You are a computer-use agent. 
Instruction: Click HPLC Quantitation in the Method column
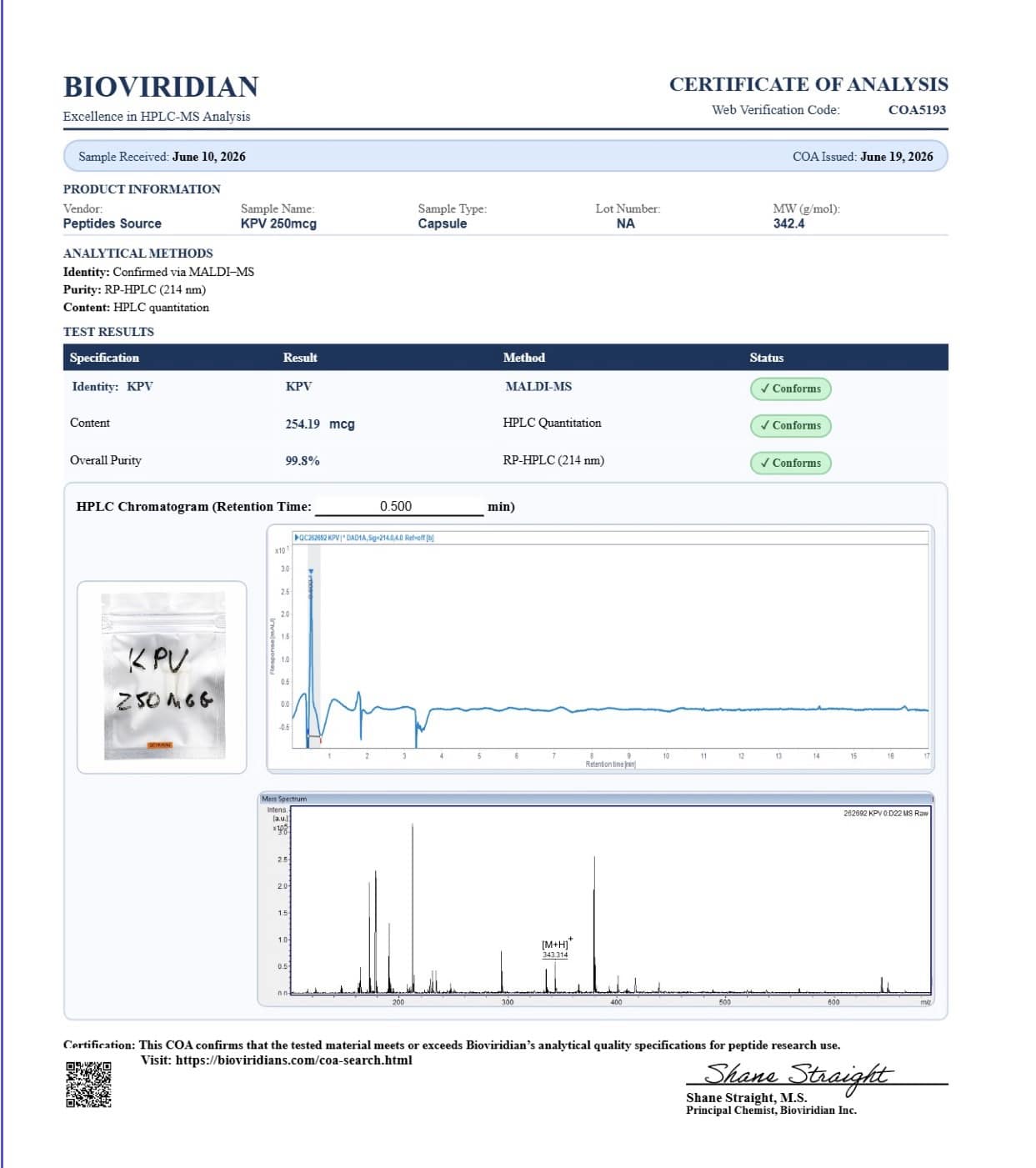pos(552,423)
